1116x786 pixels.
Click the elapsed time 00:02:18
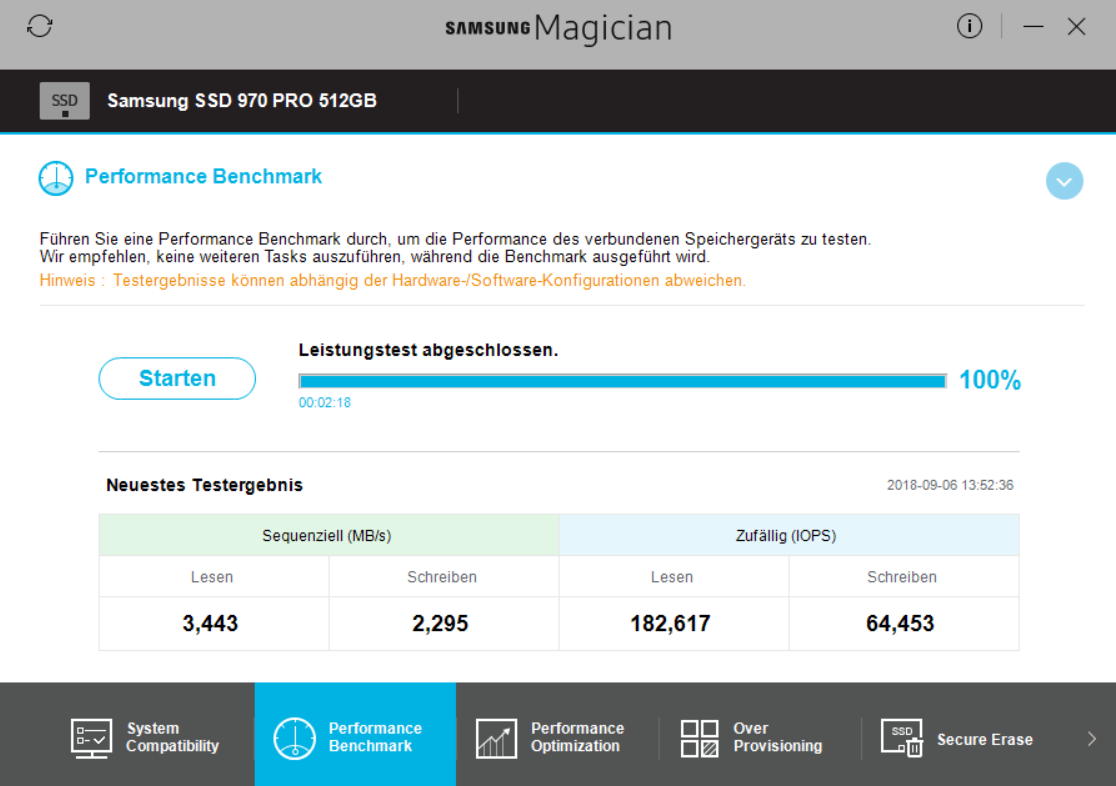pyautogui.click(x=325, y=402)
